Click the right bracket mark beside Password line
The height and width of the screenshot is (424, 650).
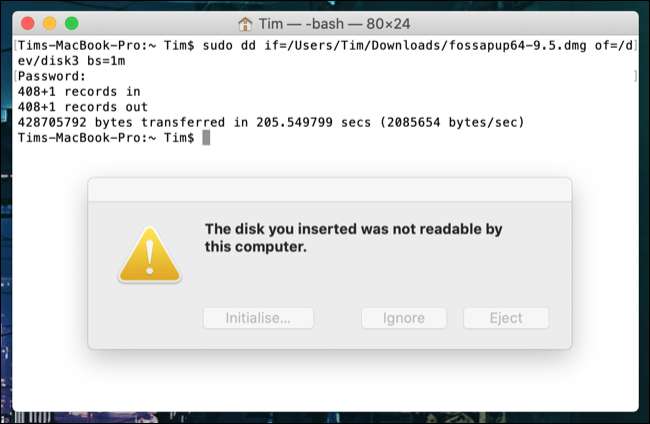635,76
